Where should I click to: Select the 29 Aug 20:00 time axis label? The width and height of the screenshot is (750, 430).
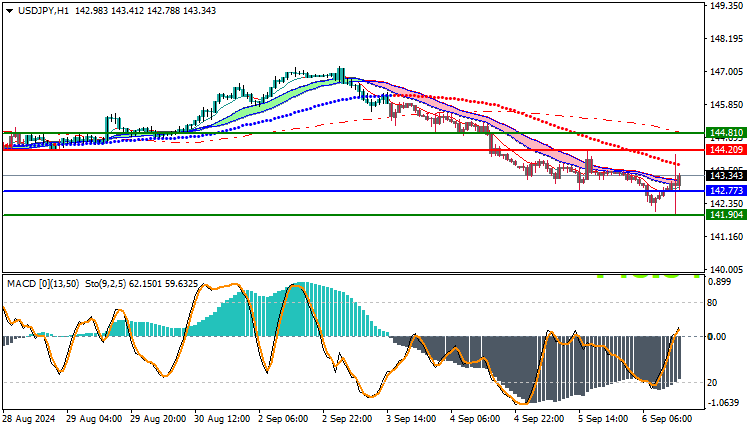pos(158,419)
